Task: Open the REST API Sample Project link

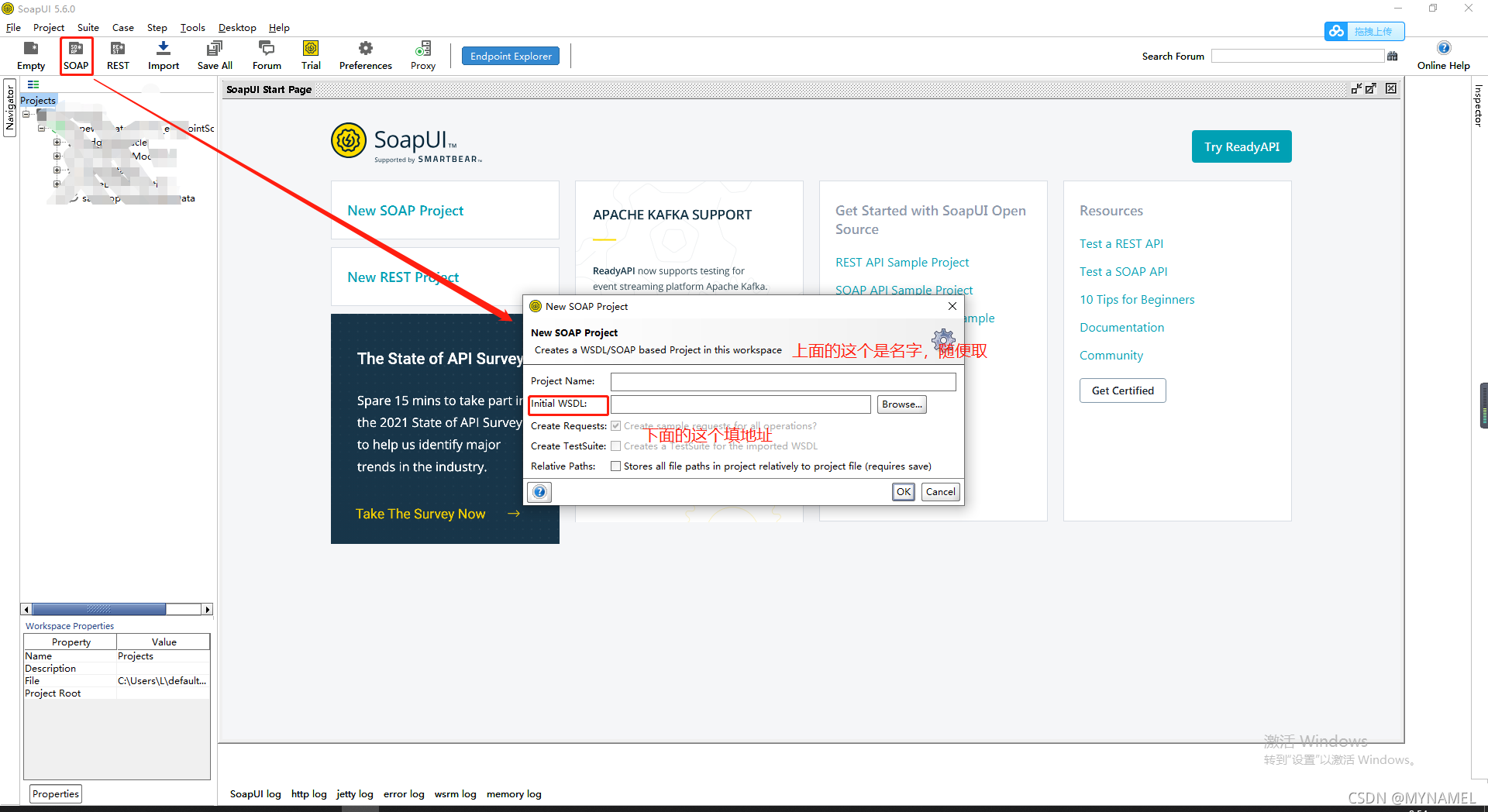Action: [902, 263]
